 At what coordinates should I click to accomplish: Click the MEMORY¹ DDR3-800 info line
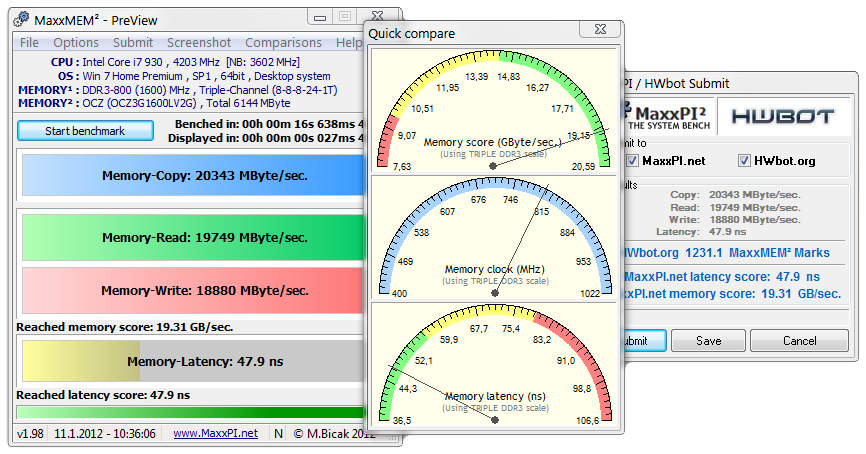click(x=177, y=90)
